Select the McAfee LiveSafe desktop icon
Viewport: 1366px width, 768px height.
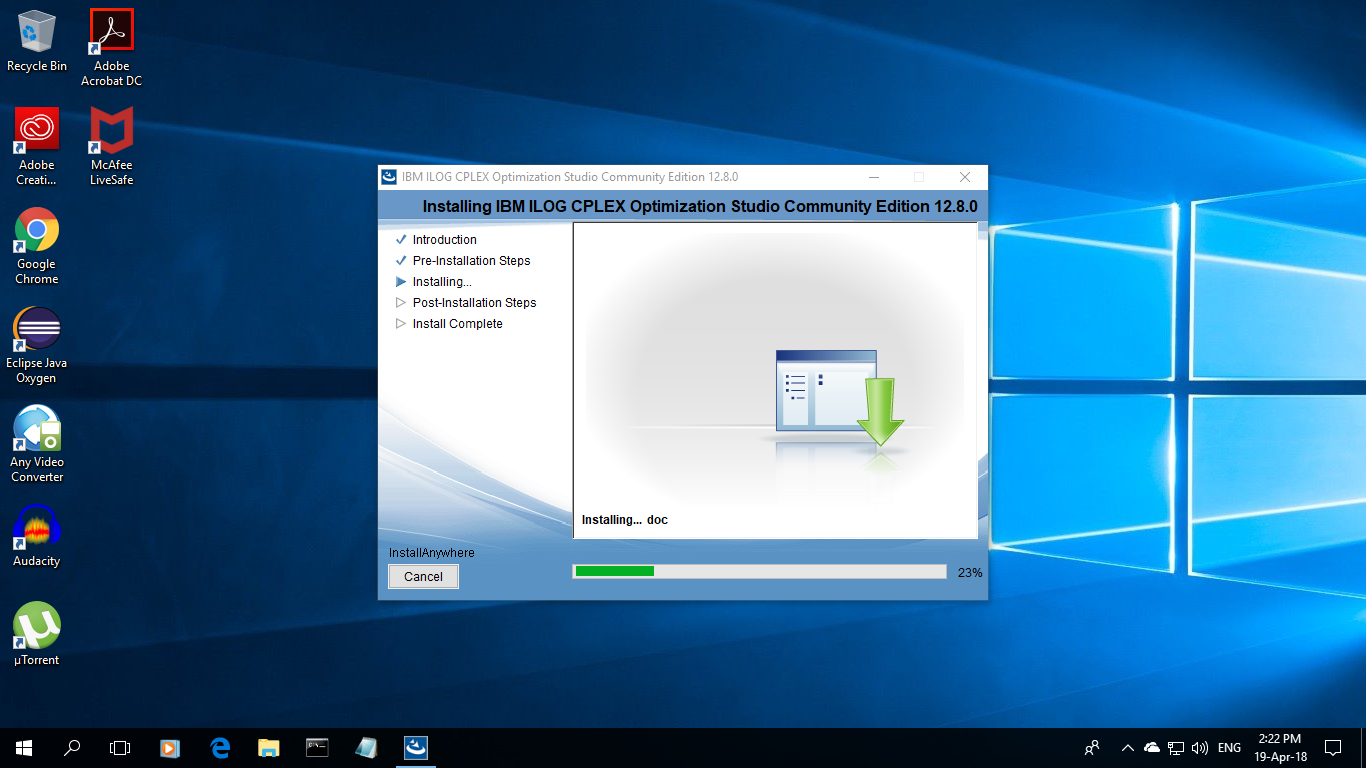[112, 146]
